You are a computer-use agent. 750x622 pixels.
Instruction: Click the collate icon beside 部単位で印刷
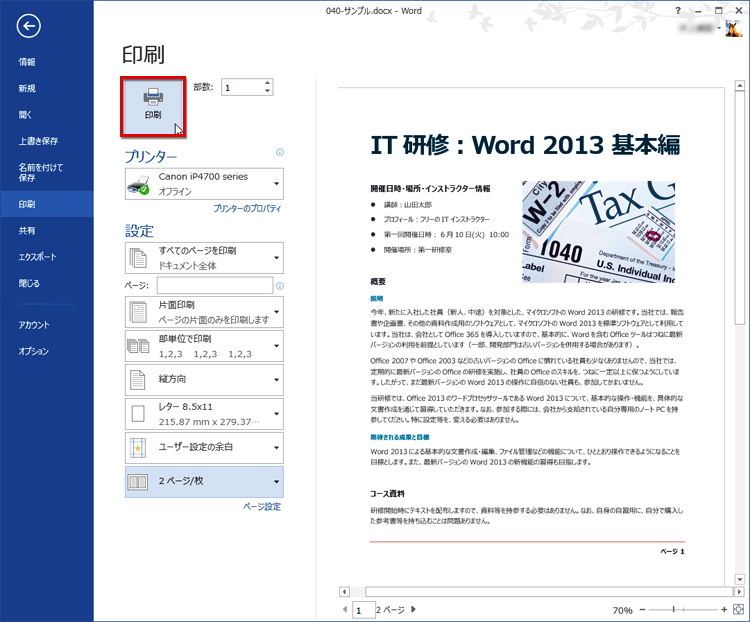[138, 346]
